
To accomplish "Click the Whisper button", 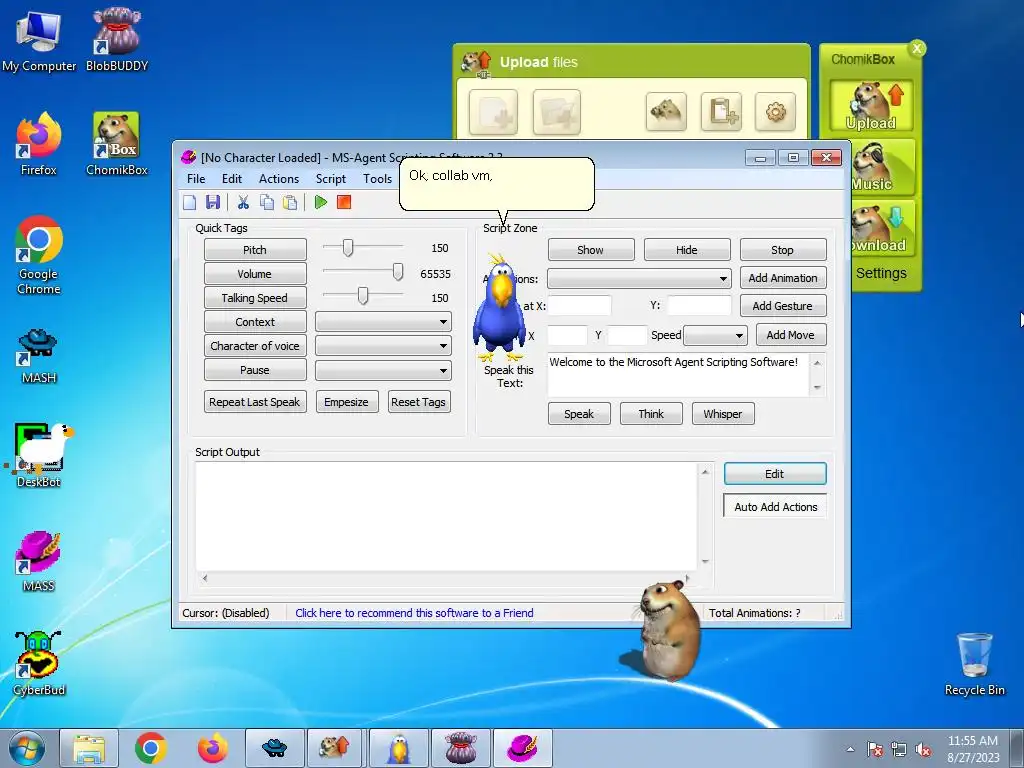I will pos(723,413).
